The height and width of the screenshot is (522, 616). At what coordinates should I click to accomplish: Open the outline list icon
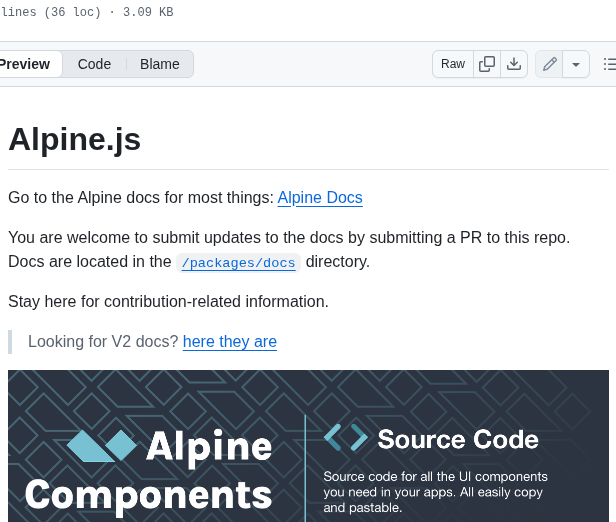(609, 64)
